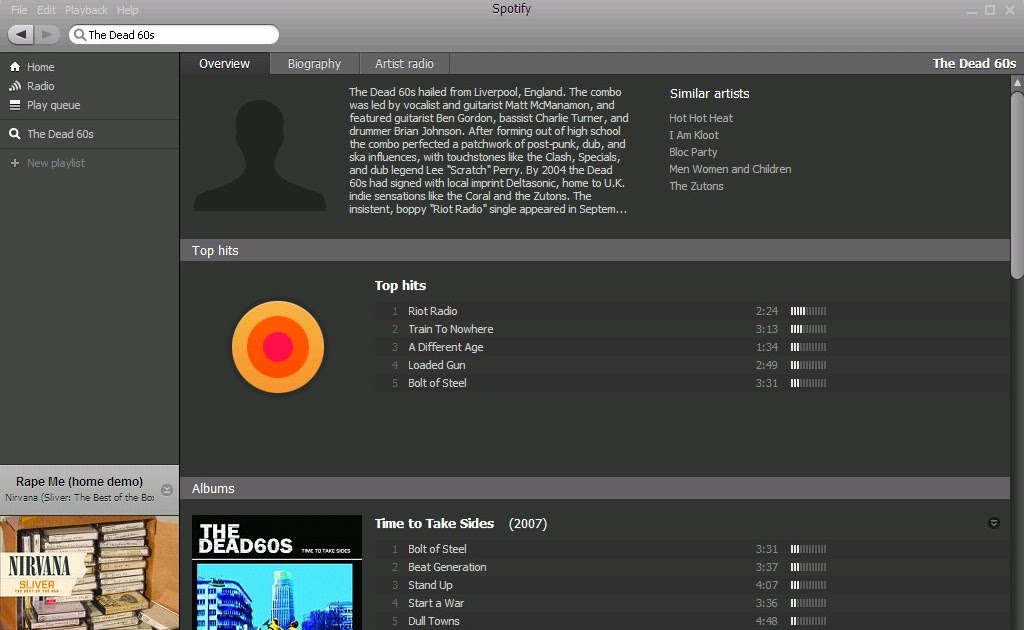Switch to the Artist radio tab
The image size is (1024, 630).
(404, 63)
